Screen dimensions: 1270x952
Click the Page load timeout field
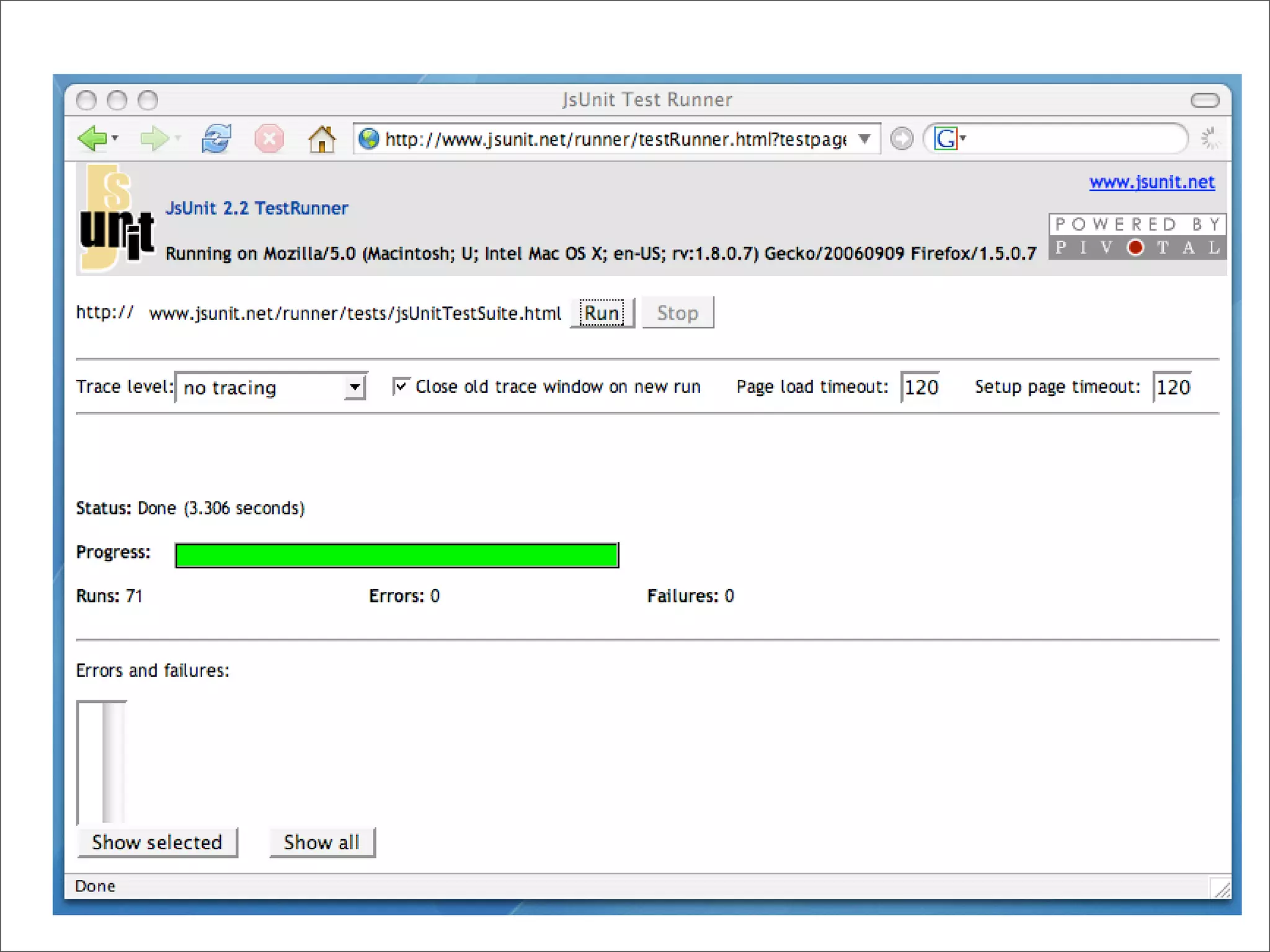coord(920,387)
